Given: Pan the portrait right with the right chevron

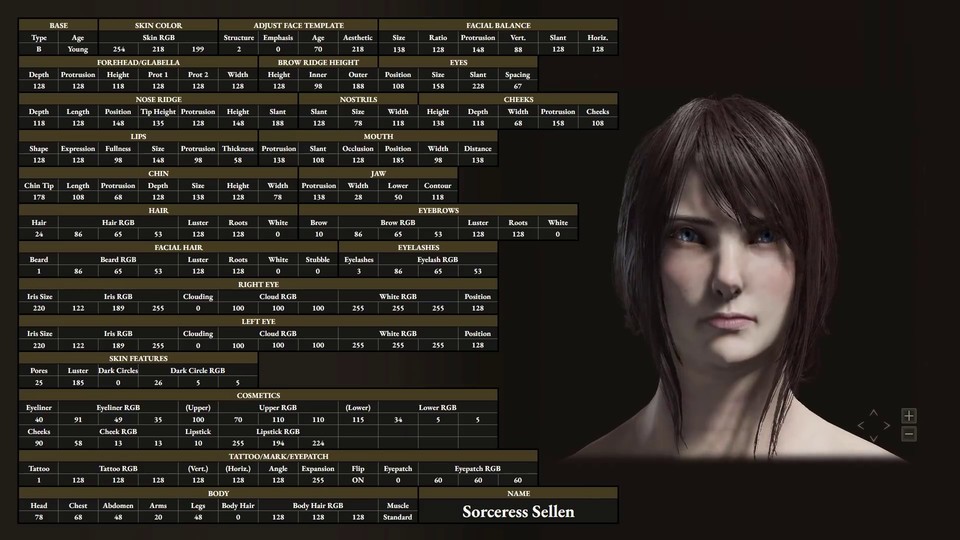Looking at the screenshot, I should pos(887,426).
